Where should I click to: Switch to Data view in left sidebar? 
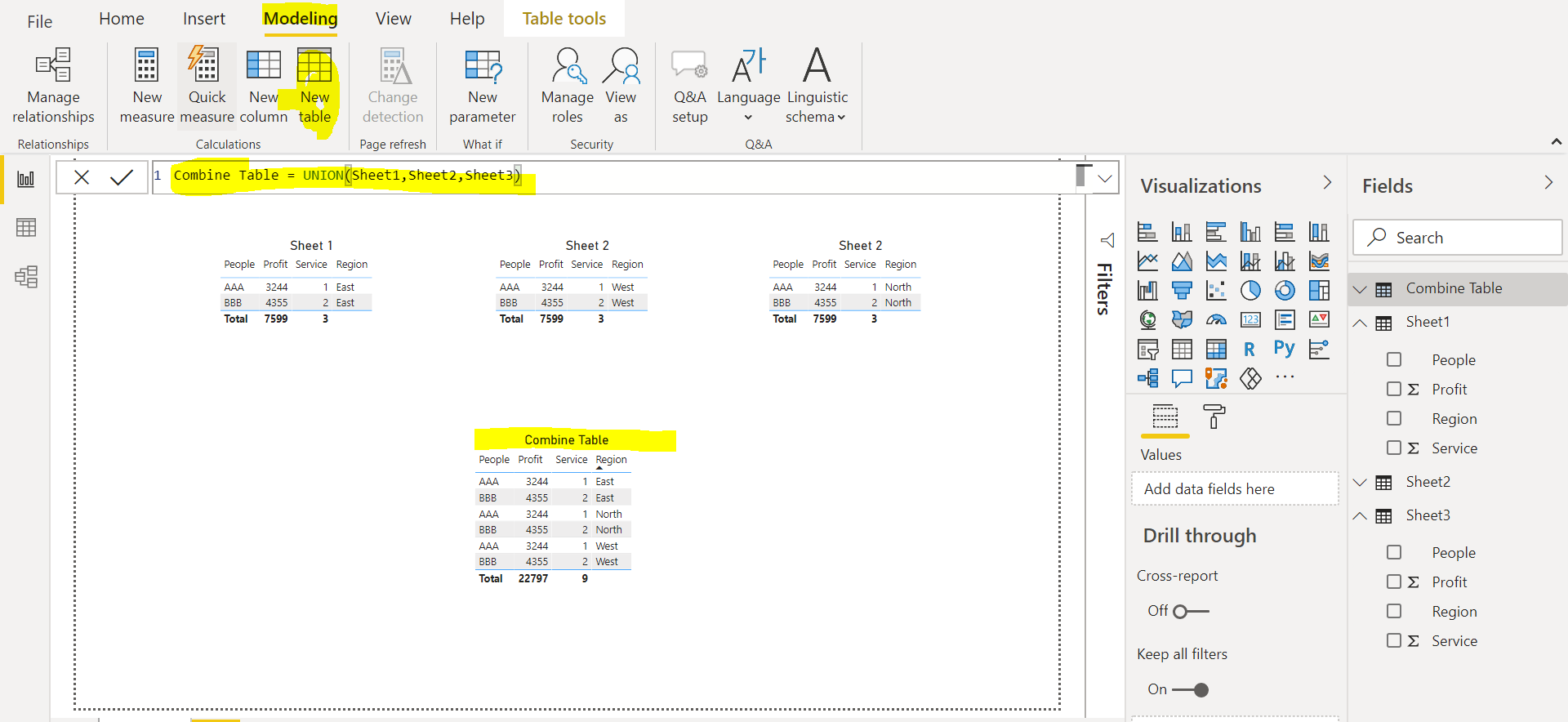[26, 228]
